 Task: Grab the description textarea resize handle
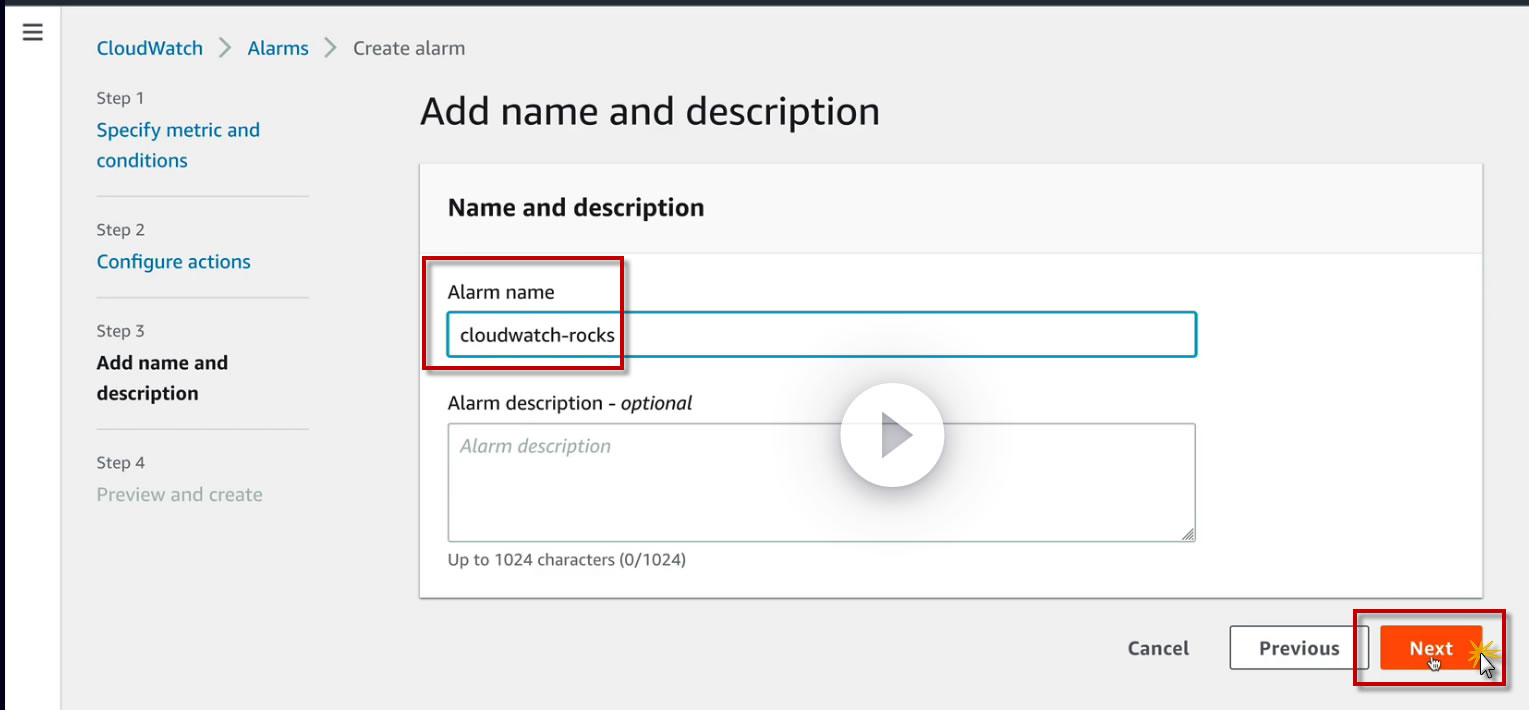tap(1187, 535)
